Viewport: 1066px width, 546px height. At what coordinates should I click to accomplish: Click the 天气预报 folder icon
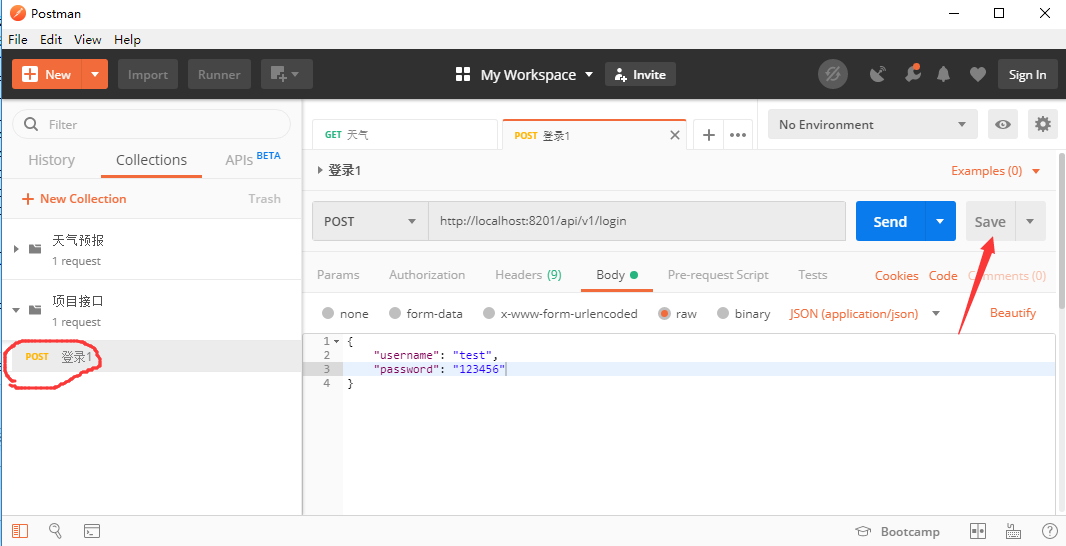(35, 249)
